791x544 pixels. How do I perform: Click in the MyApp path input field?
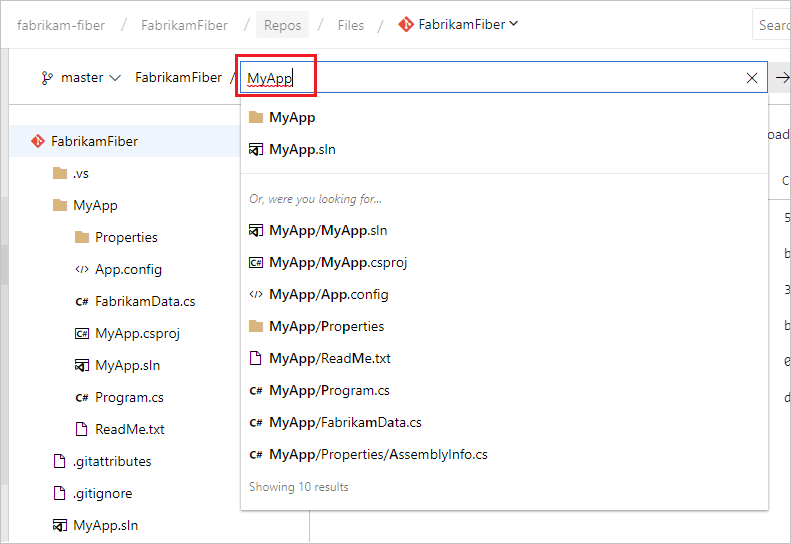(503, 77)
